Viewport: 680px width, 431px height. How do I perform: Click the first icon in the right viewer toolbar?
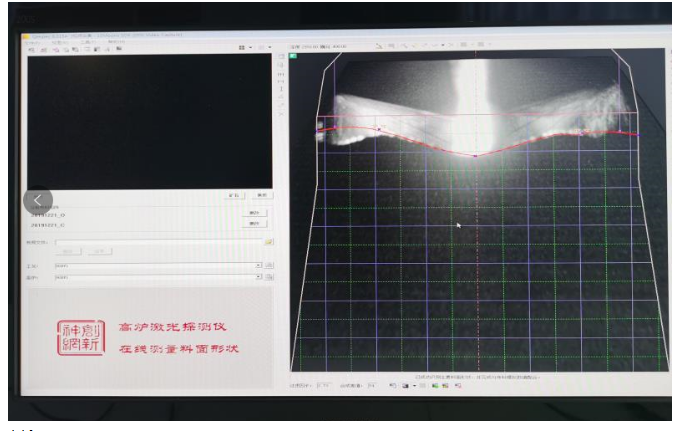(x=378, y=45)
